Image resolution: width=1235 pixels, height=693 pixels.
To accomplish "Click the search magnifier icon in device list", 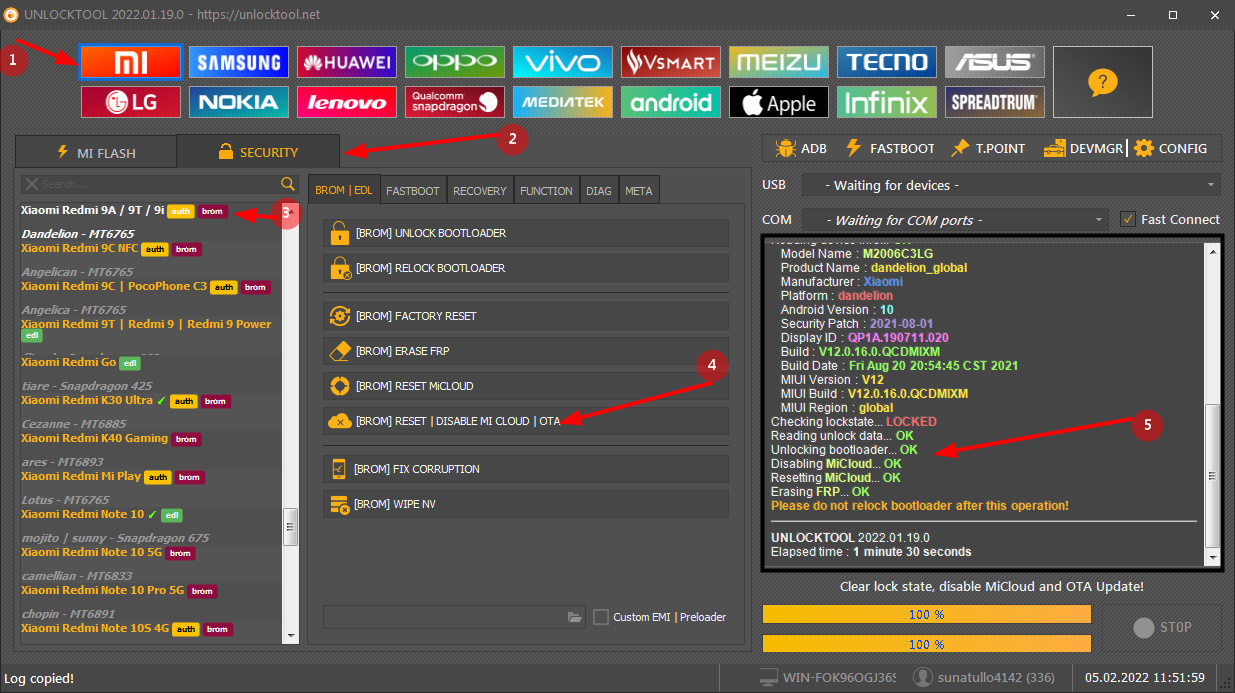I will tap(288, 184).
